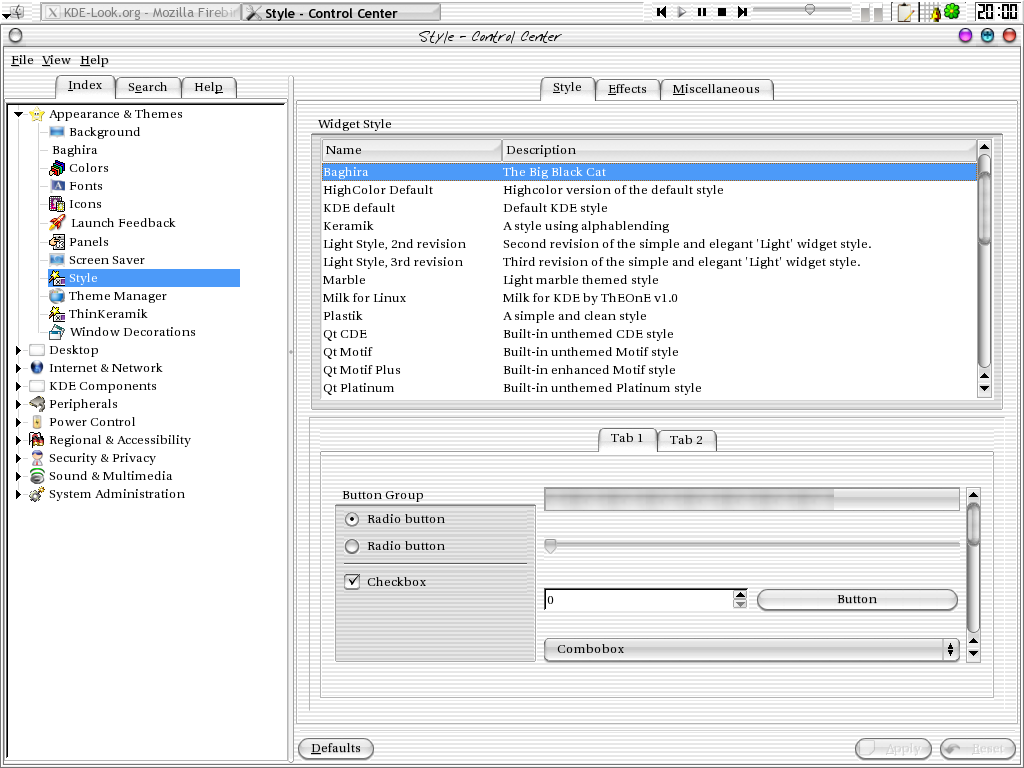Expand the Security & Privacy category

[18, 458]
